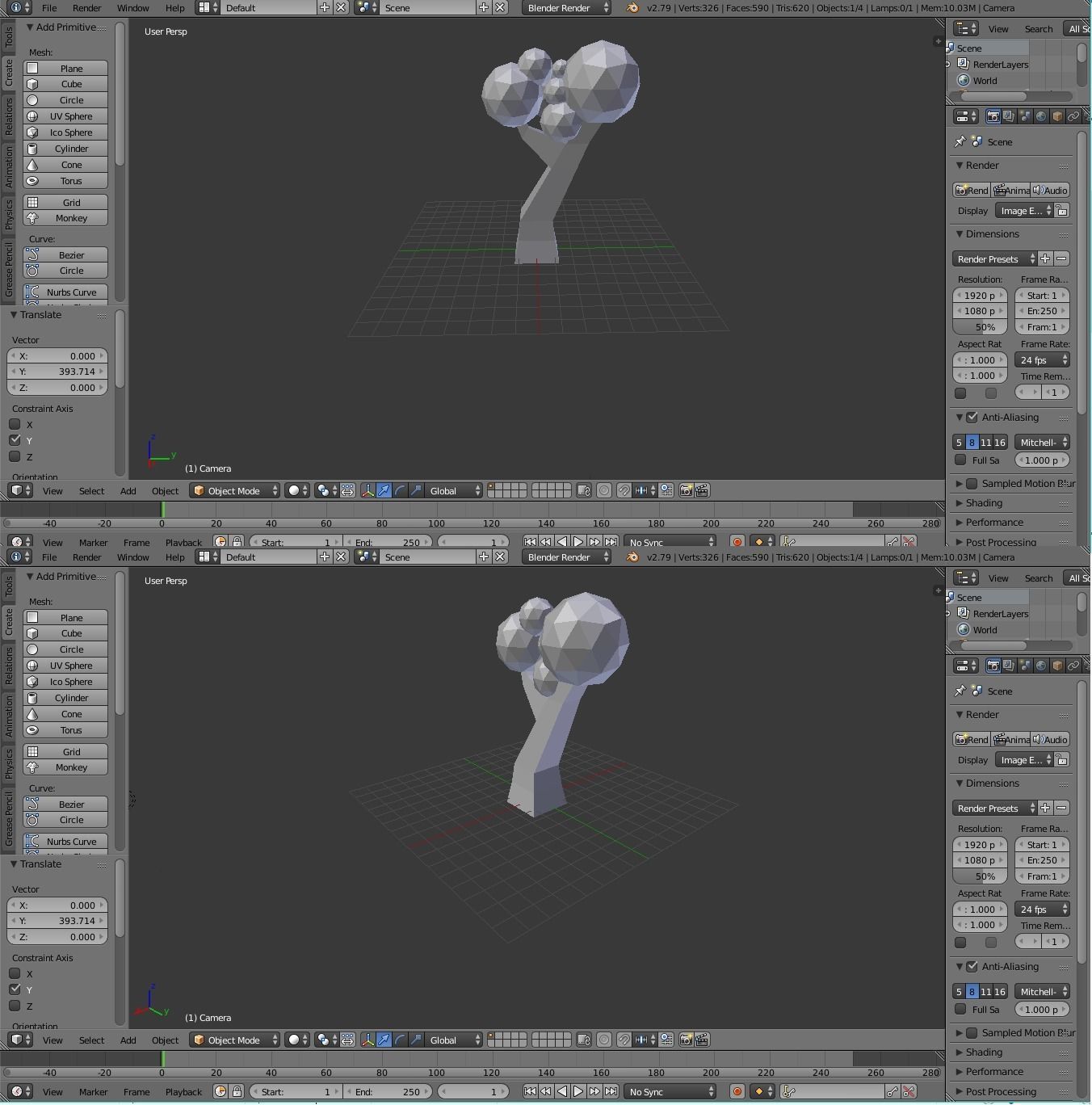Viewport: 1092px width, 1105px height.
Task: Select 5 anti-aliasing samples in top window
Action: (x=959, y=442)
